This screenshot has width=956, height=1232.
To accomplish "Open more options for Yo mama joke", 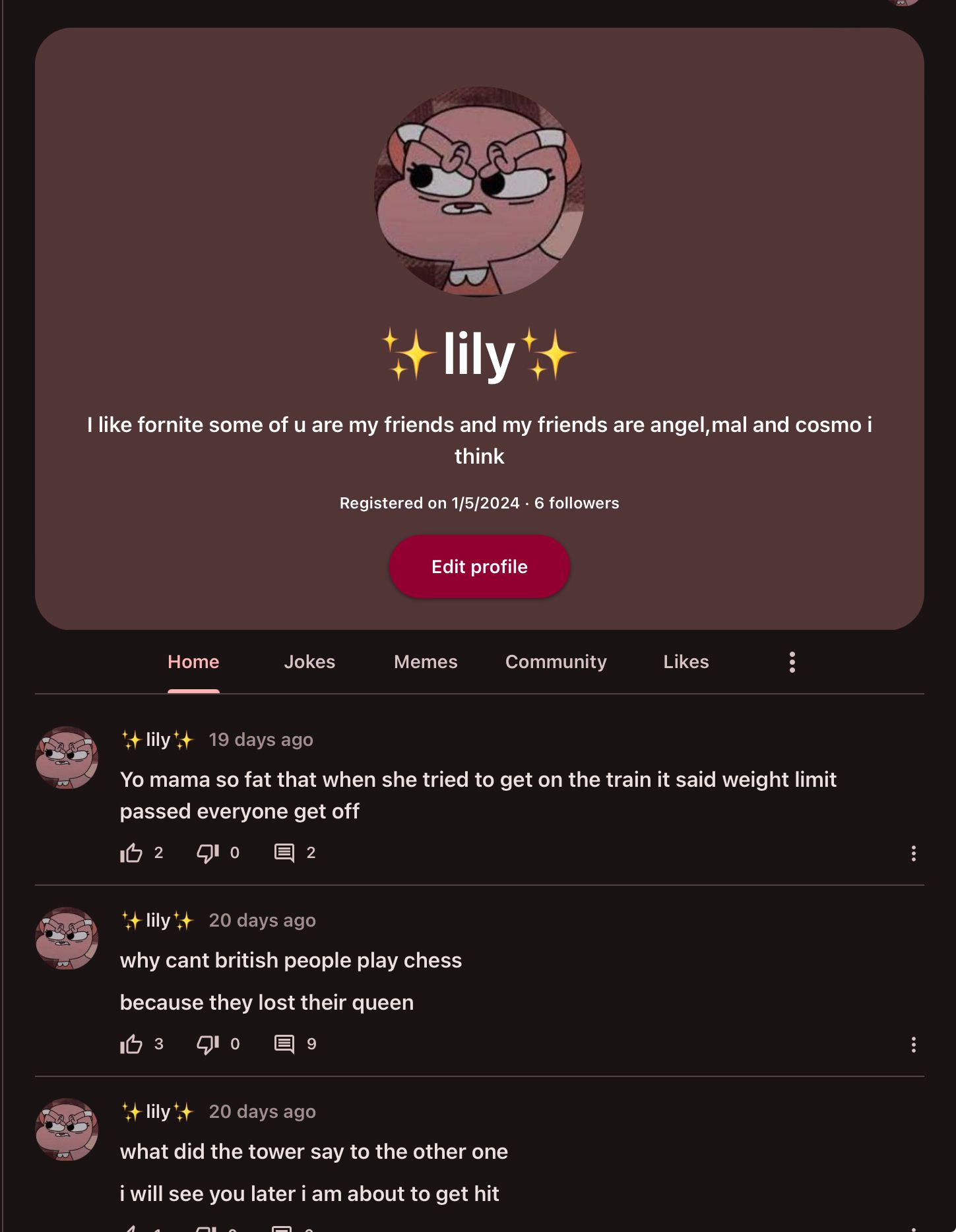I will click(913, 853).
